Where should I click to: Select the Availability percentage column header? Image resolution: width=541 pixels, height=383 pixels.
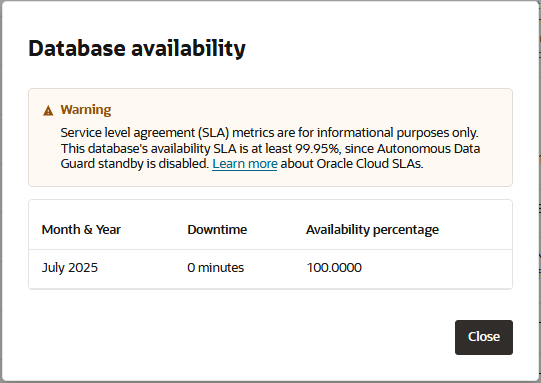[x=372, y=230]
